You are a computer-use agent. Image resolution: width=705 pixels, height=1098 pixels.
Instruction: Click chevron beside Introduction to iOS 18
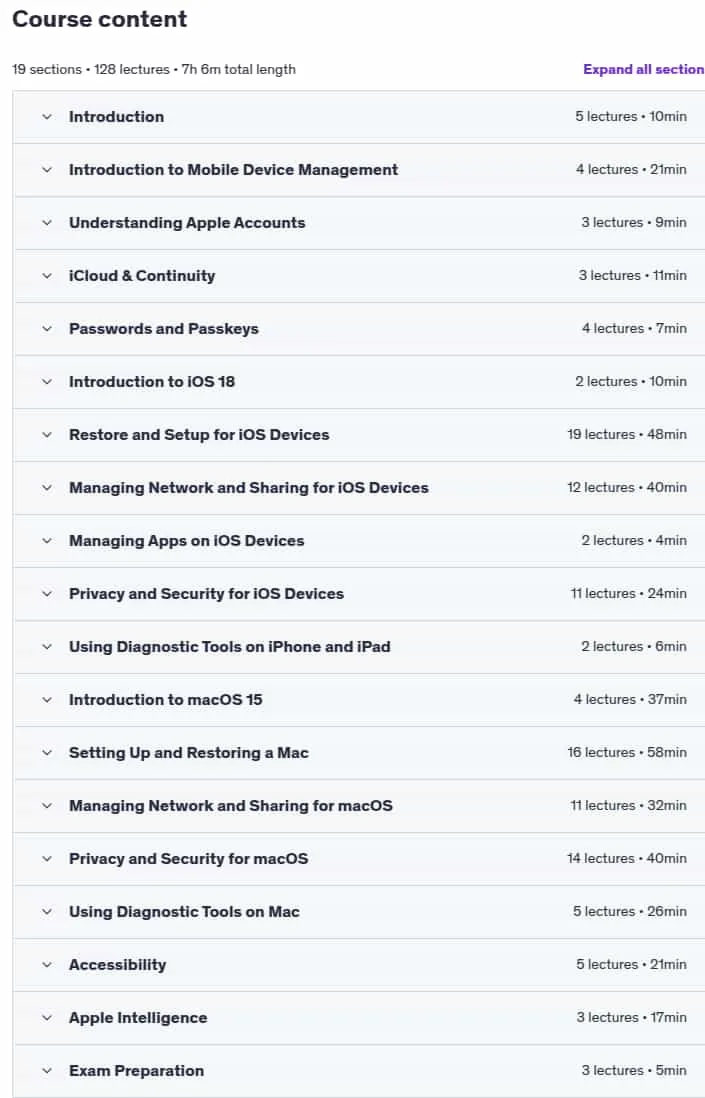coord(47,382)
